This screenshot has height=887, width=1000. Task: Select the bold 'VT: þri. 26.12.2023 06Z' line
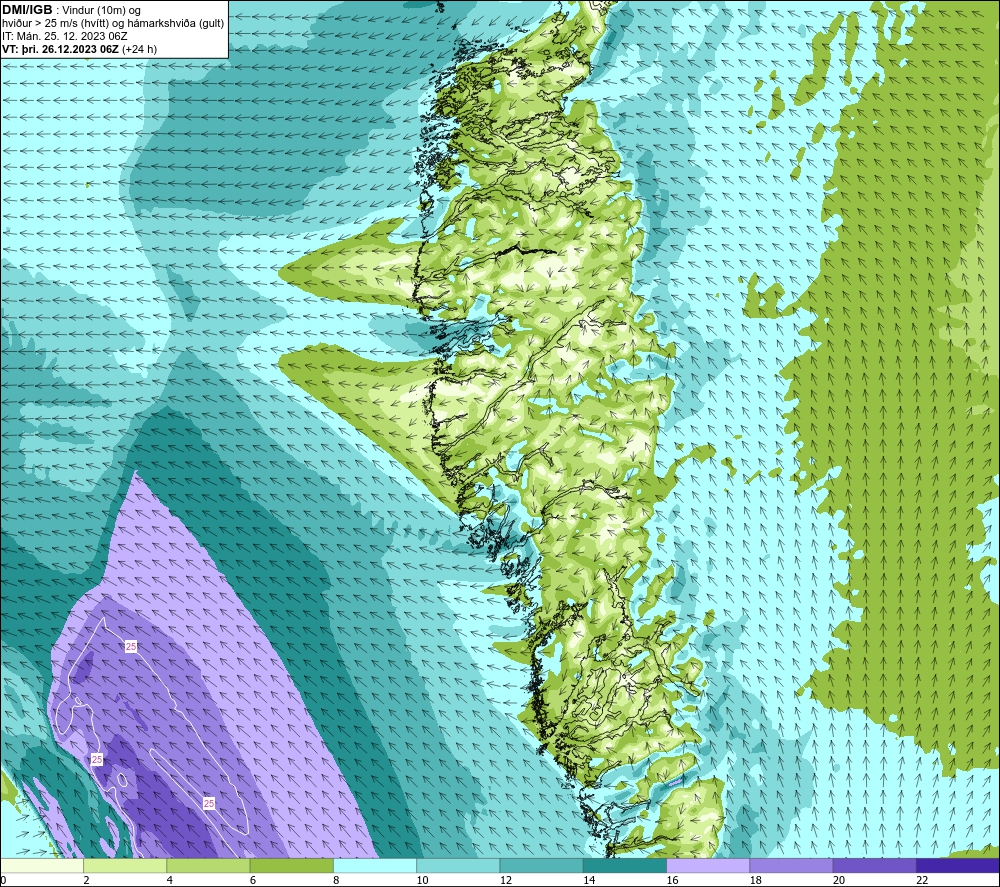pos(60,49)
